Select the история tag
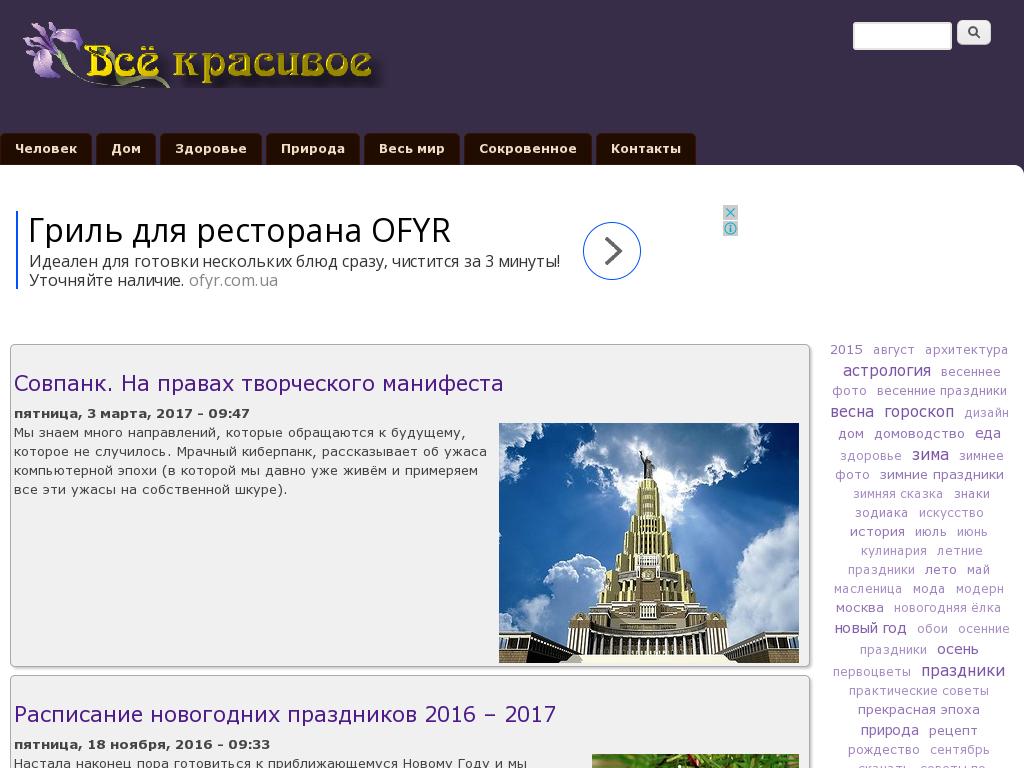Viewport: 1024px width, 768px height. coord(876,532)
